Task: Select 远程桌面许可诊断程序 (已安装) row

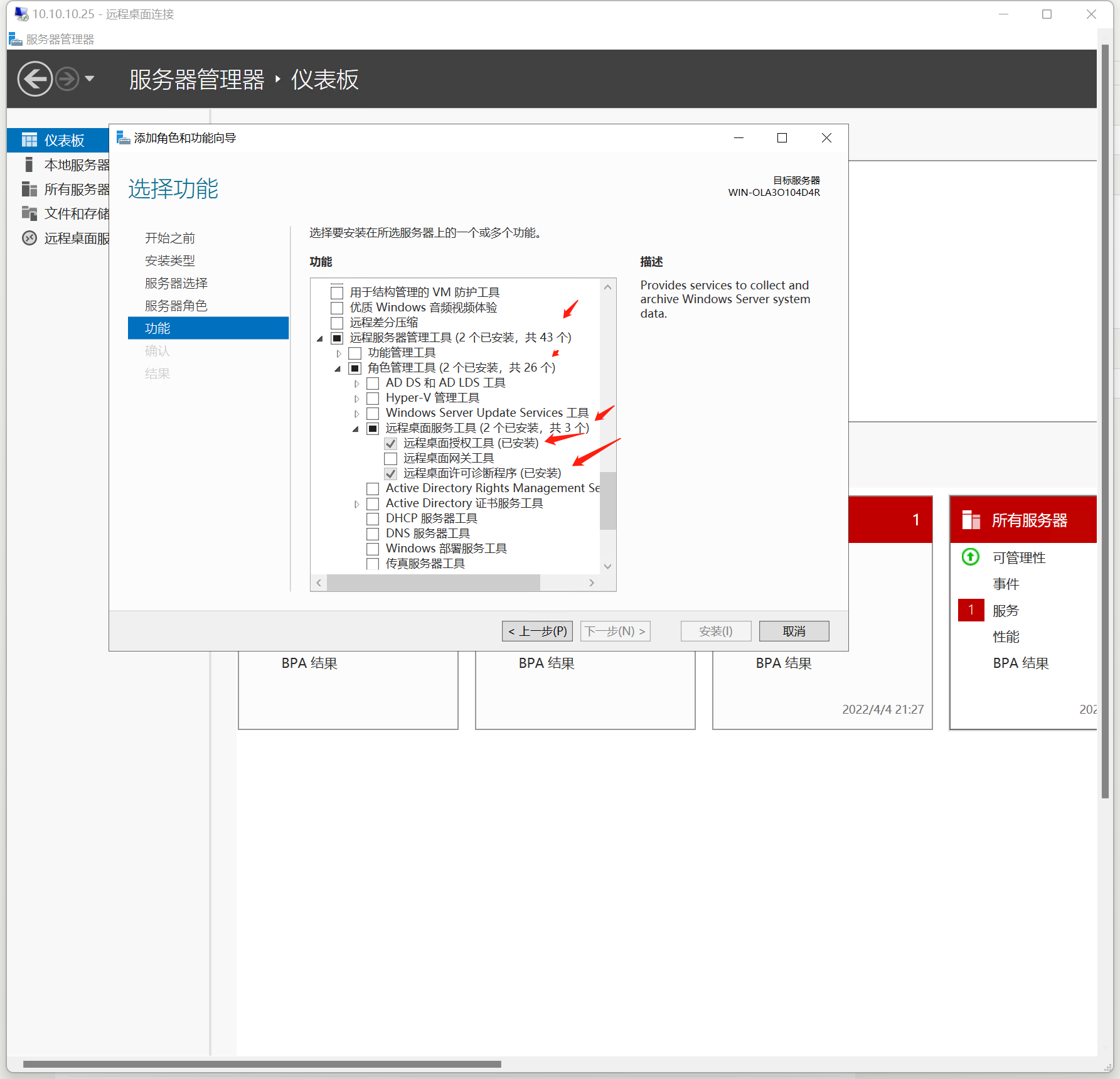Action: click(x=481, y=473)
